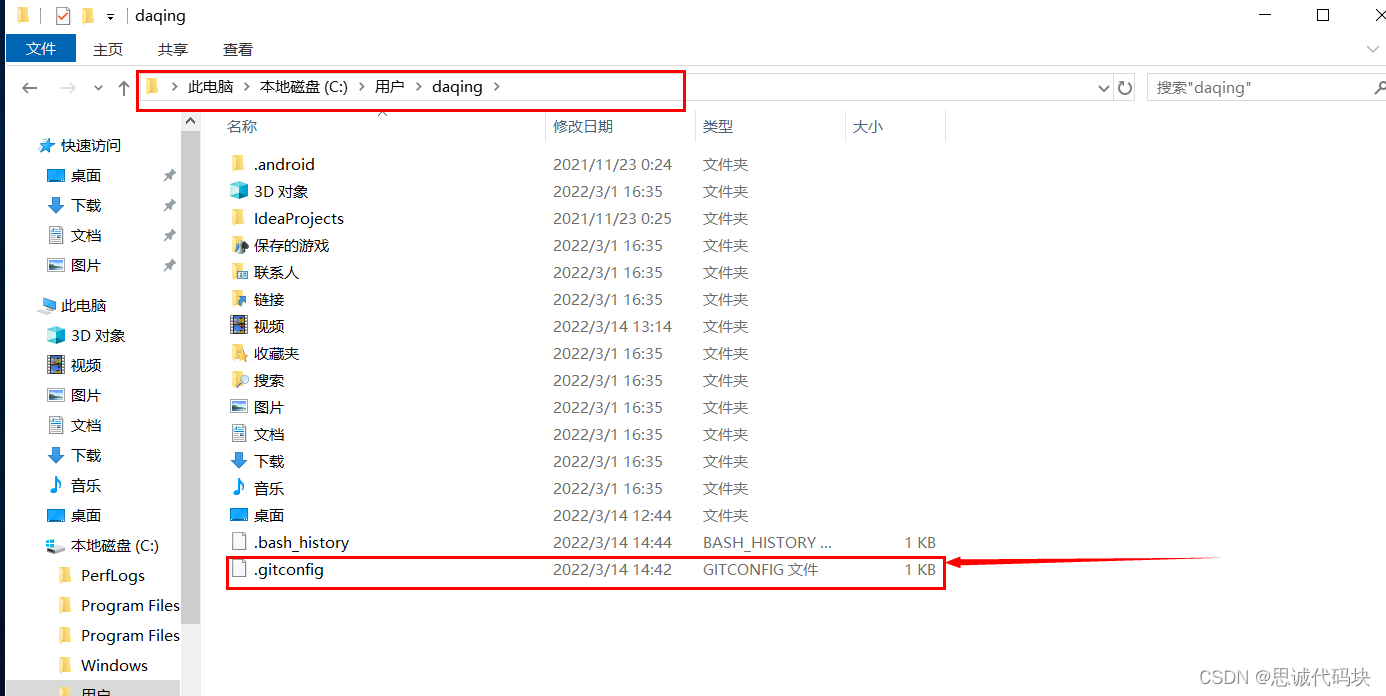Click 此电脑 in the address bar path

tap(210, 87)
